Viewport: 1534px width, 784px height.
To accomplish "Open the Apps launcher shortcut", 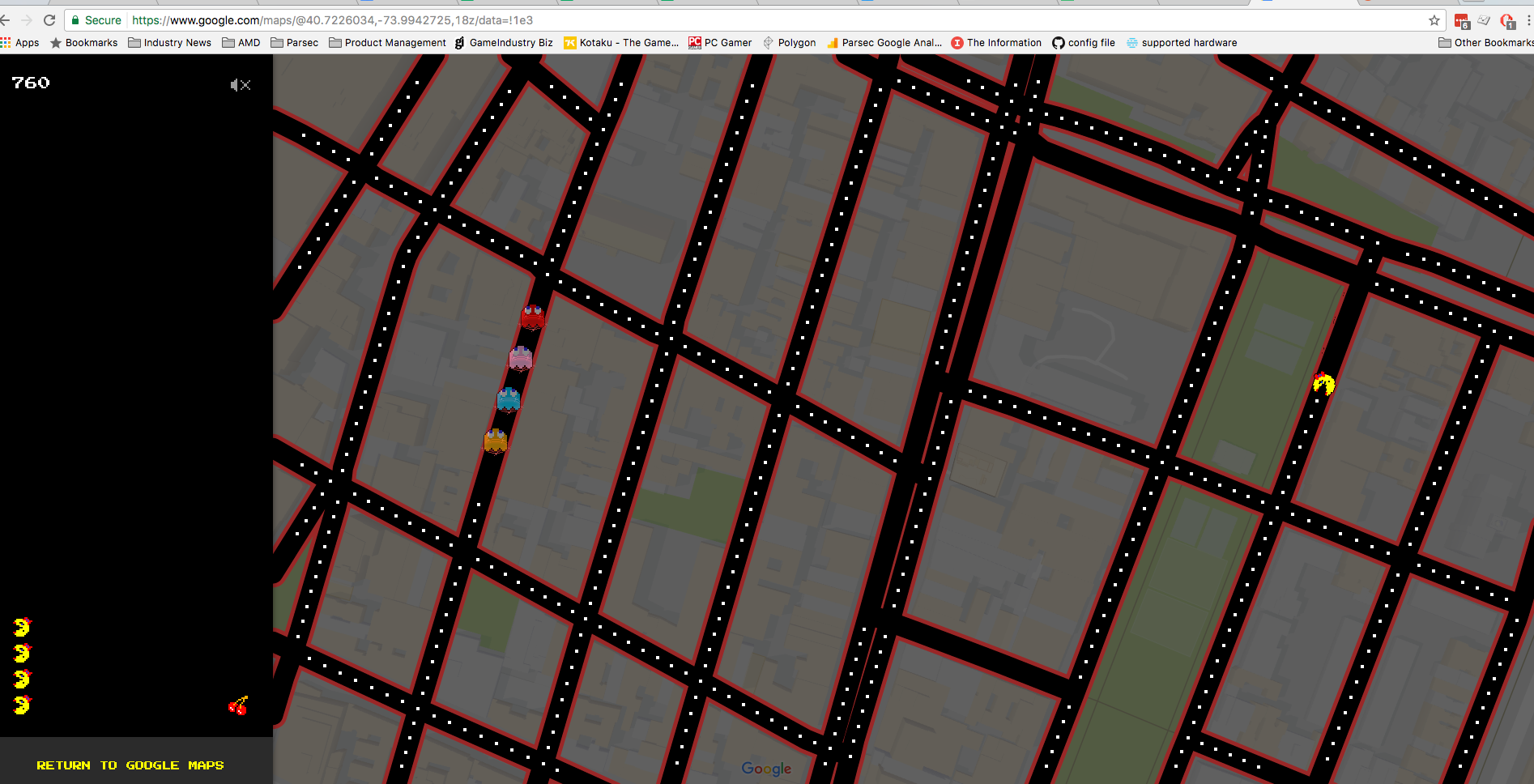I will [20, 43].
